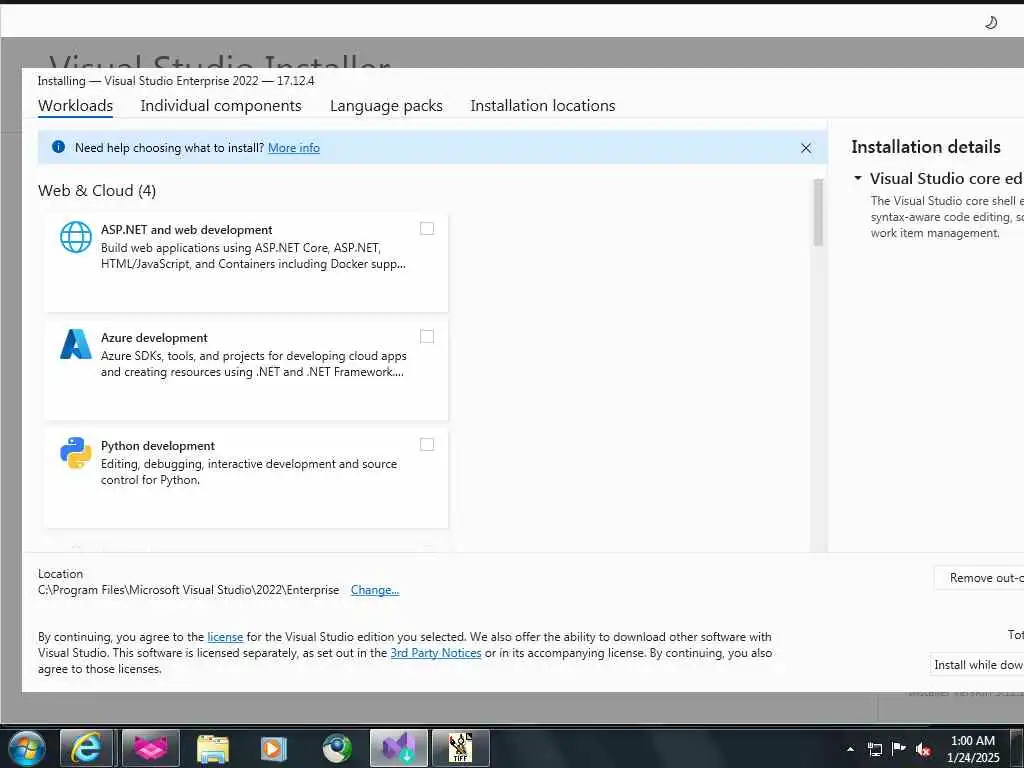Click the Python development title text
The height and width of the screenshot is (768, 1024).
coord(157,446)
